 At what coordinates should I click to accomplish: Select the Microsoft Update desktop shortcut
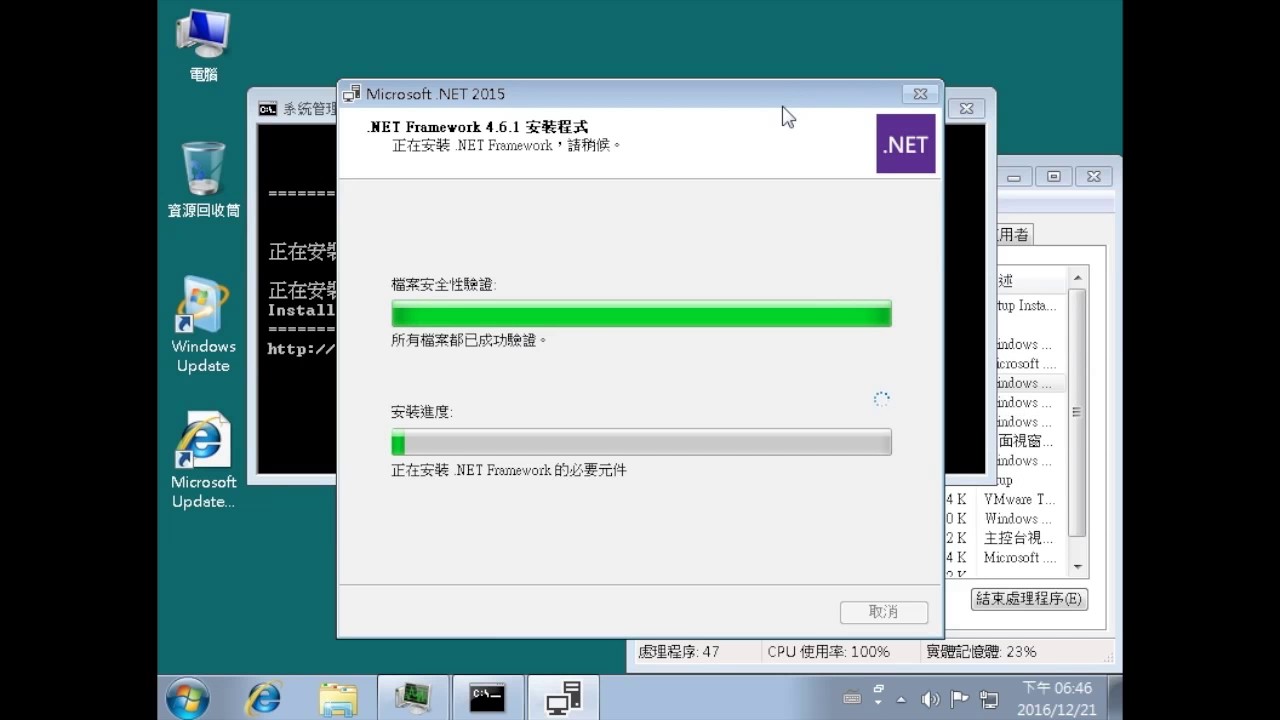point(203,461)
